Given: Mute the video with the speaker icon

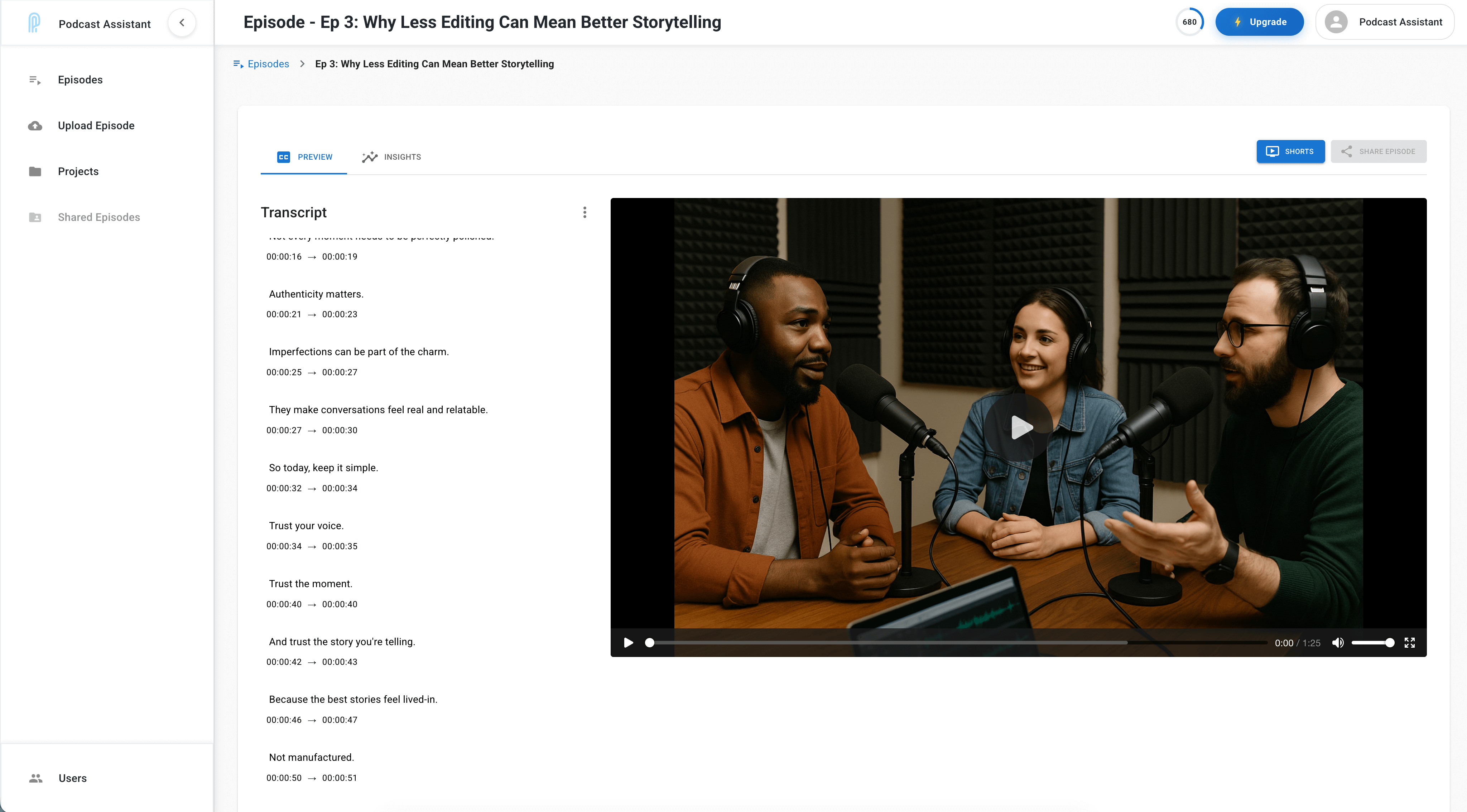Looking at the screenshot, I should pyautogui.click(x=1338, y=643).
